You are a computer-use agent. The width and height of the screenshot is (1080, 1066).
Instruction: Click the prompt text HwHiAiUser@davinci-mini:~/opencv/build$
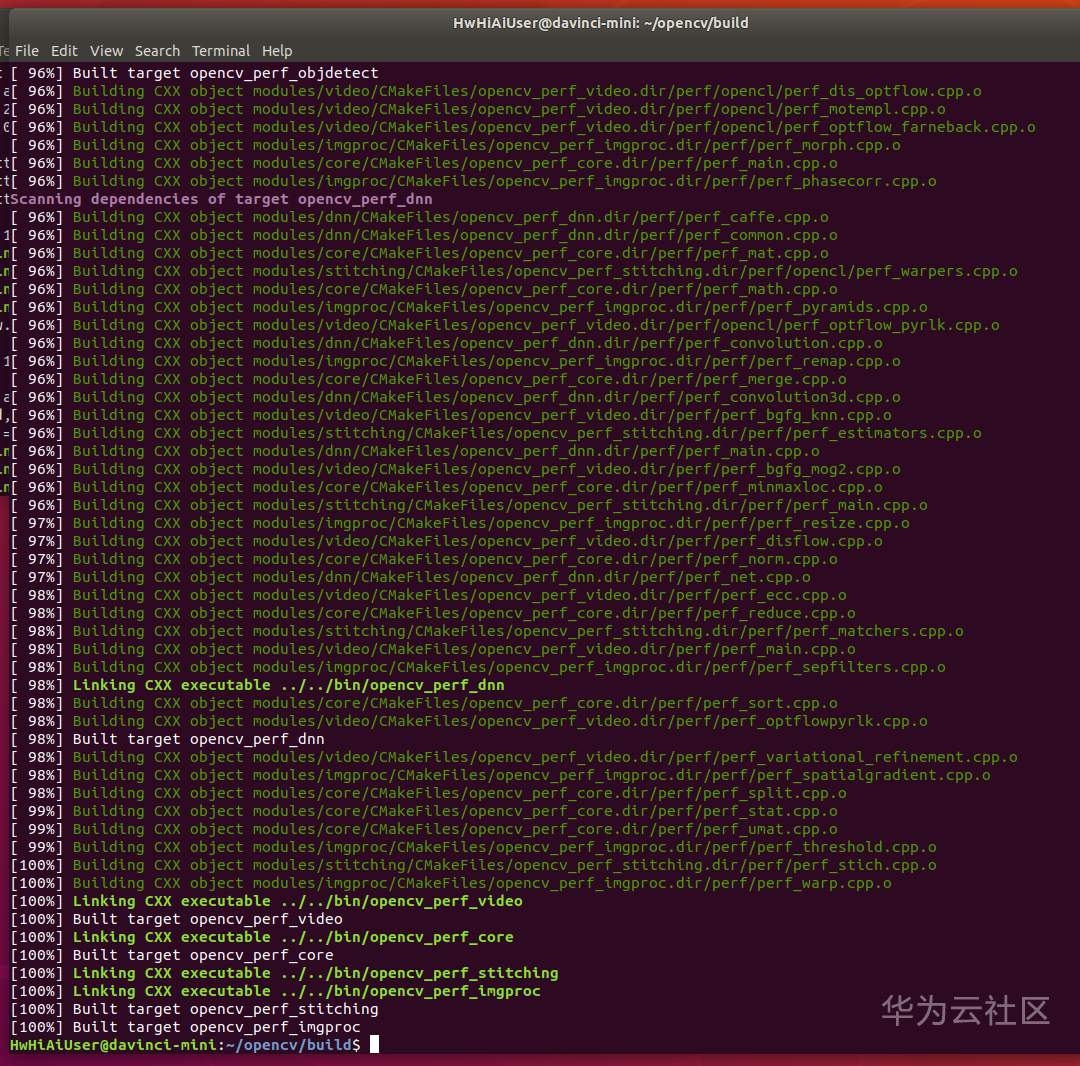click(185, 1045)
